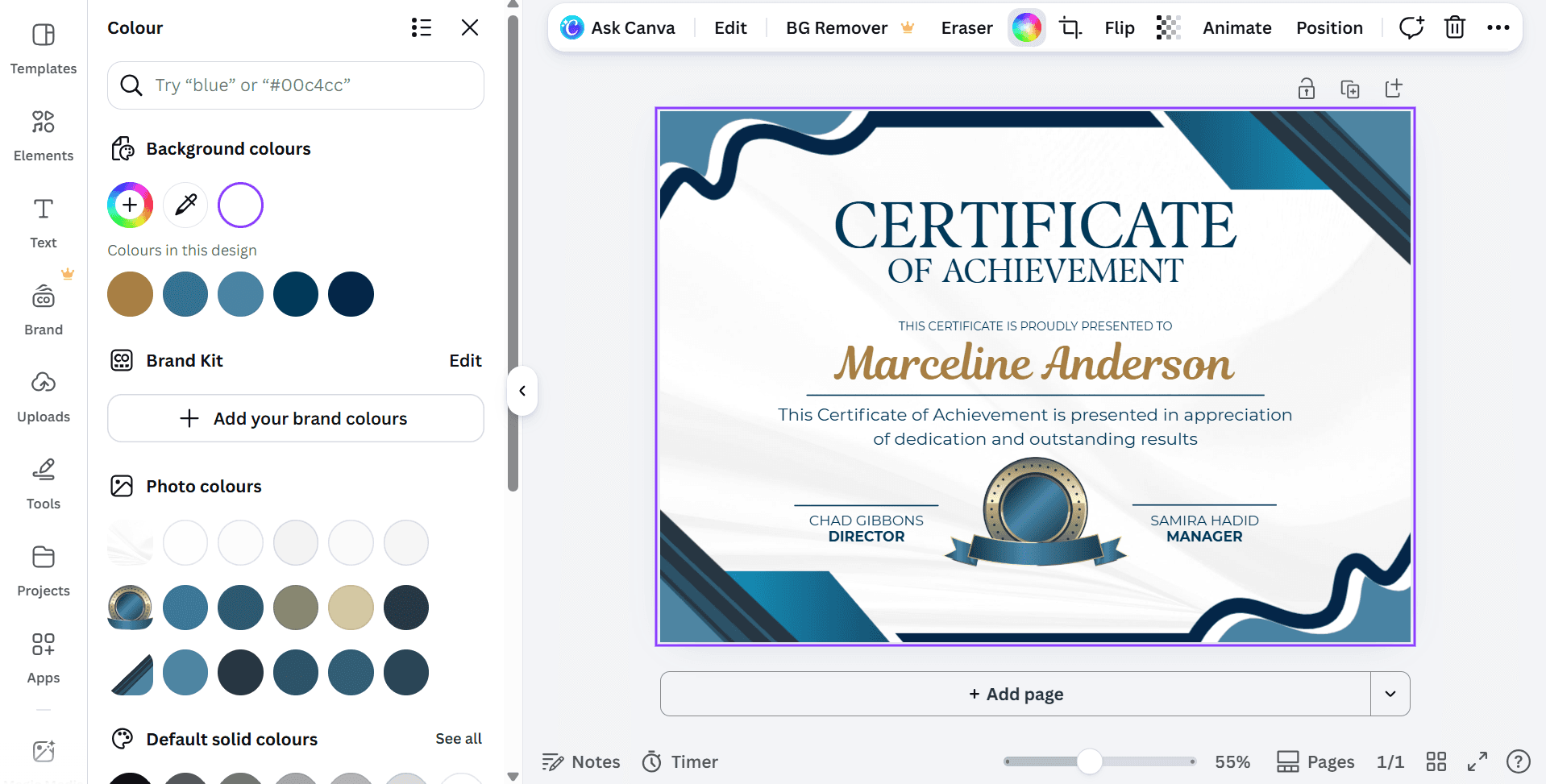Select the white background colour swatch

tap(240, 205)
